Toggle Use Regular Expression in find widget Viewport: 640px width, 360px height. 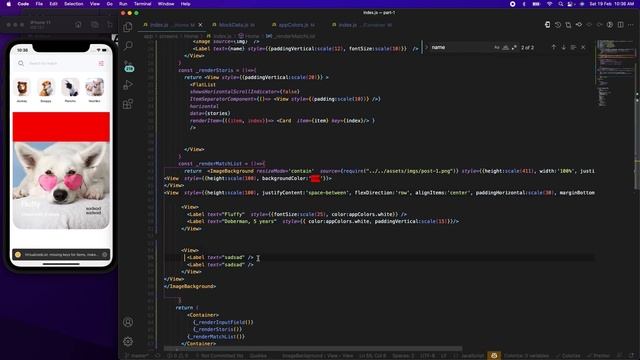pyautogui.click(x=514, y=47)
